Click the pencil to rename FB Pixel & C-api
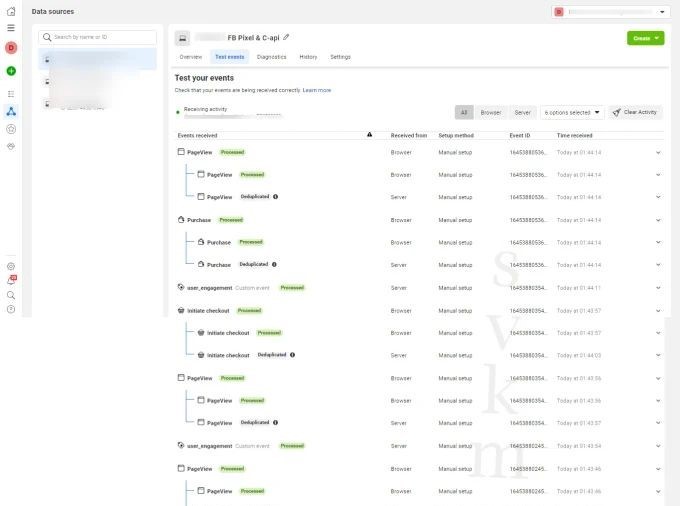Screen dimensions: 680x506 [x=286, y=37]
